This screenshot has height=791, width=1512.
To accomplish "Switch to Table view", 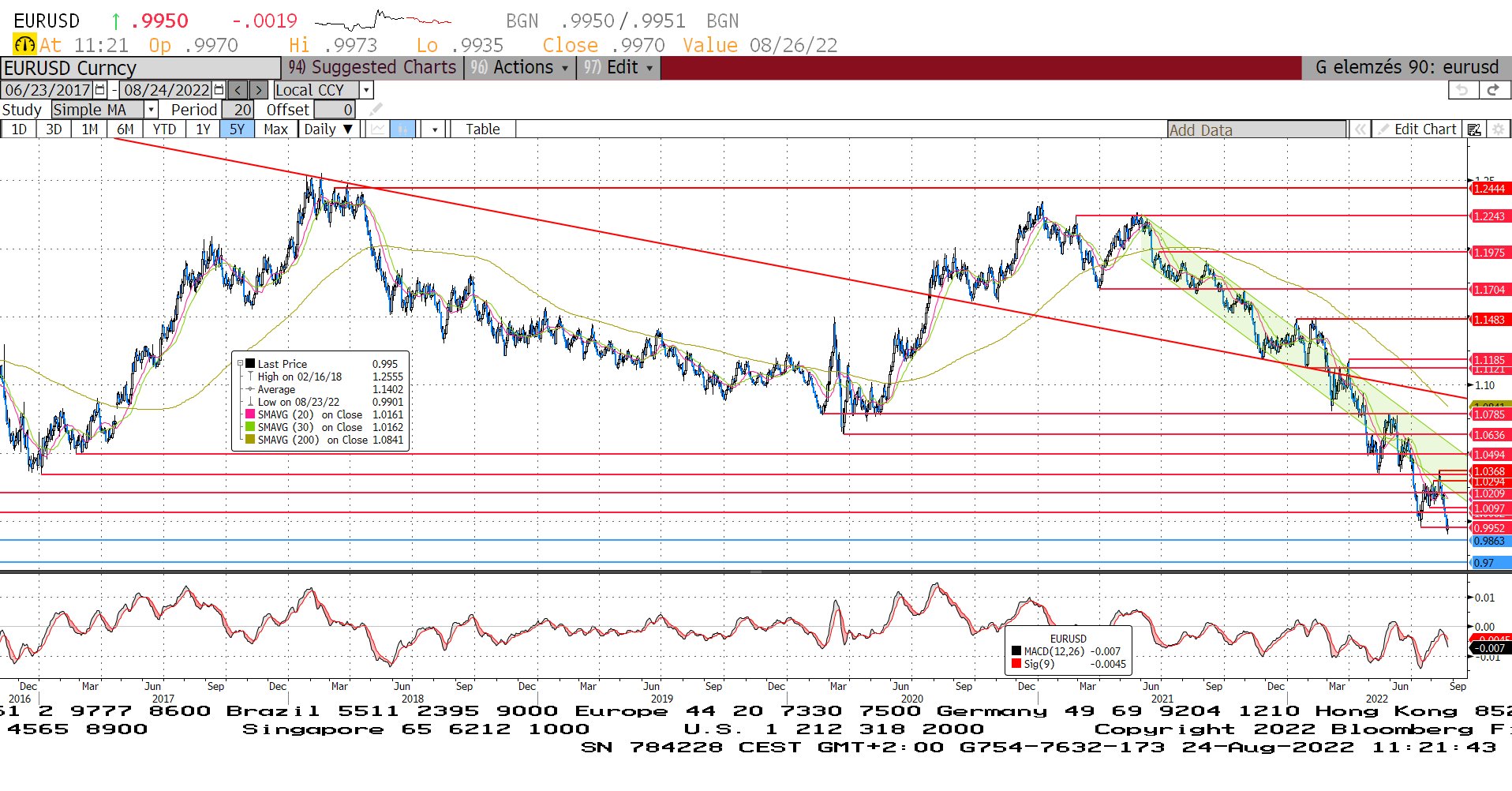I will click(x=483, y=129).
